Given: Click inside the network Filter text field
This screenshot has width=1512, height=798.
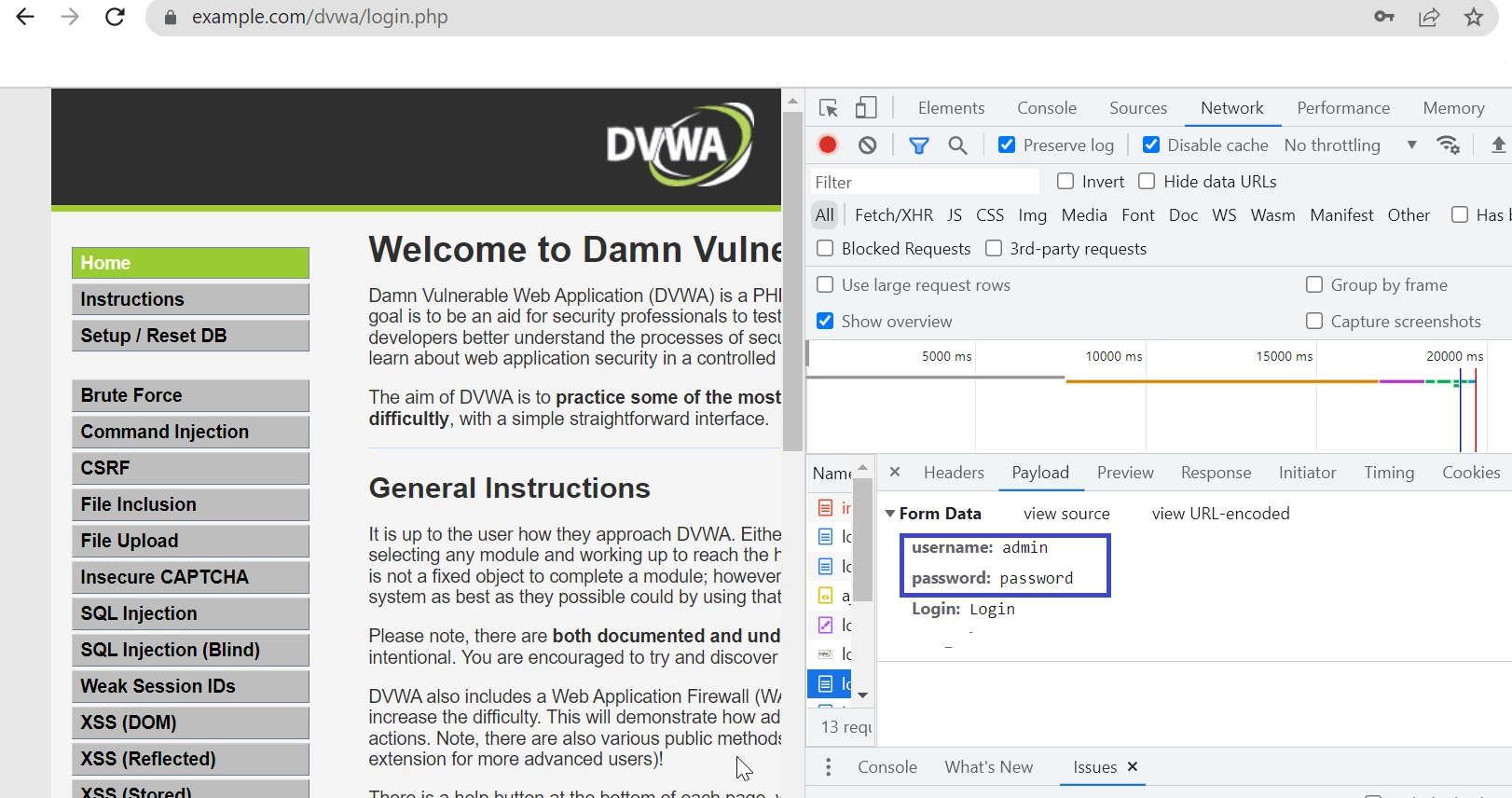Looking at the screenshot, I should point(925,182).
